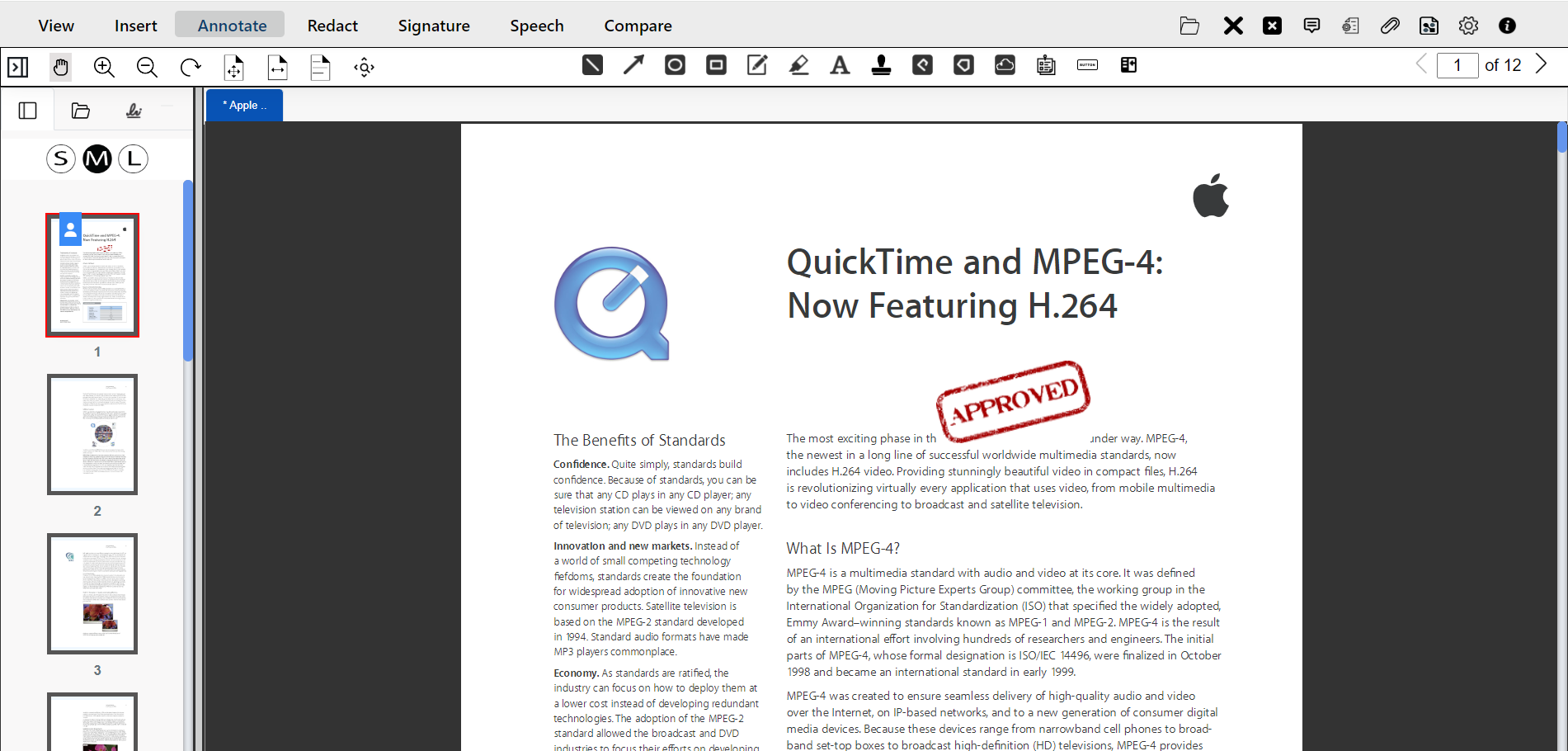Open the comments panel
1568x751 pixels.
pos(1311,26)
